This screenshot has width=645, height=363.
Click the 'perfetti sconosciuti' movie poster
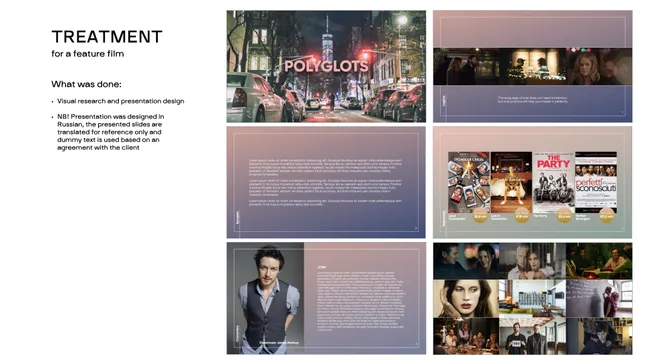tap(596, 182)
